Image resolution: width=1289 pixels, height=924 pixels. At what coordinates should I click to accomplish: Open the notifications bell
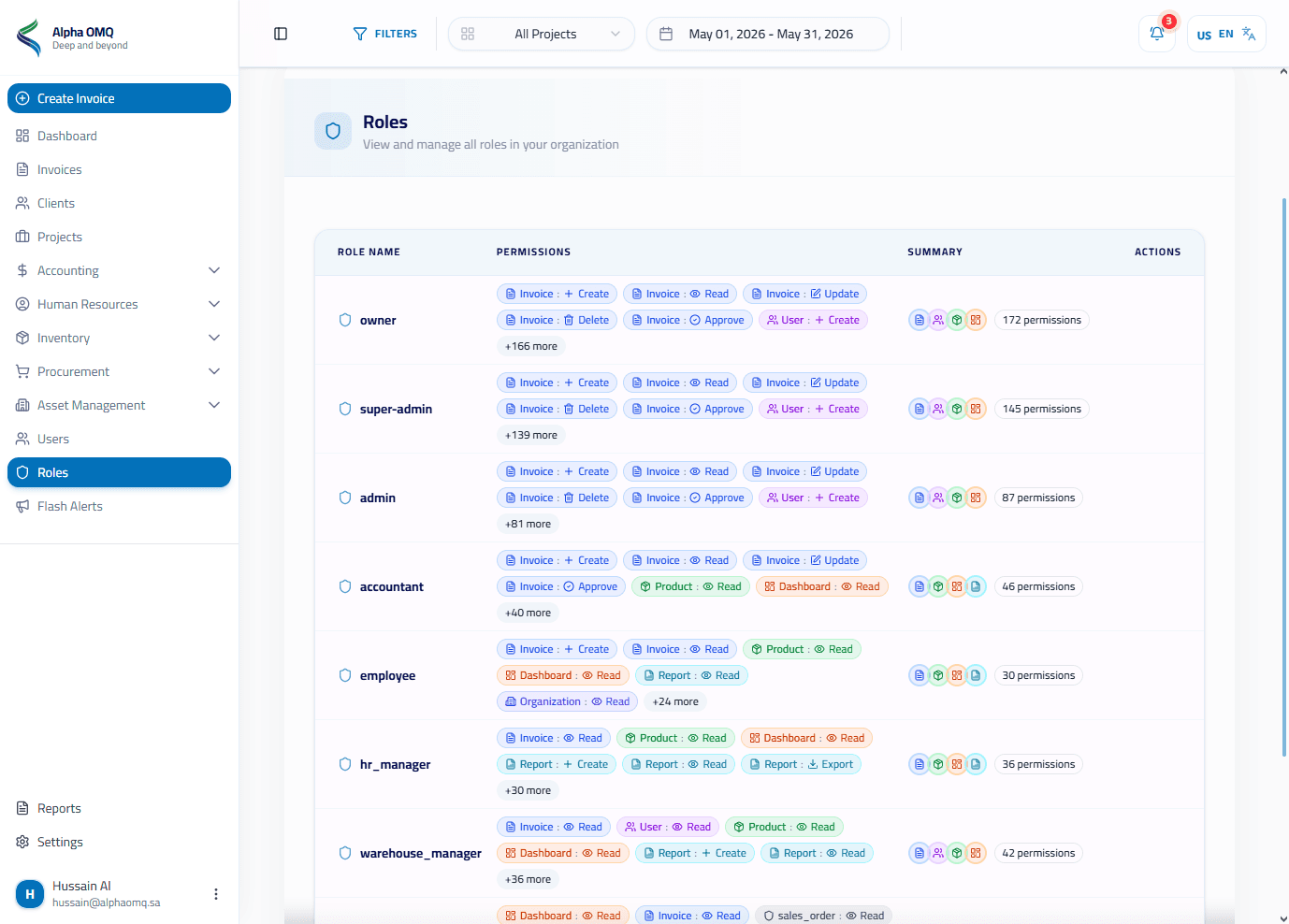[1157, 34]
